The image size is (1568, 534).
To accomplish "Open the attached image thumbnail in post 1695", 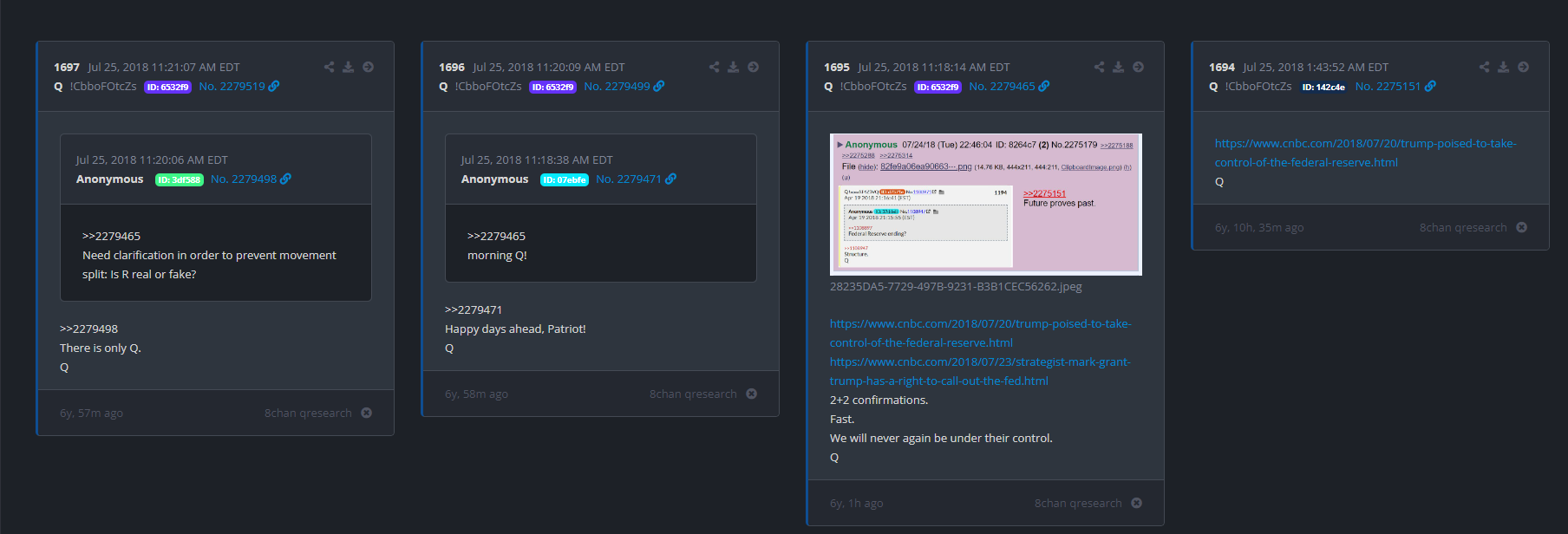I will coord(986,205).
